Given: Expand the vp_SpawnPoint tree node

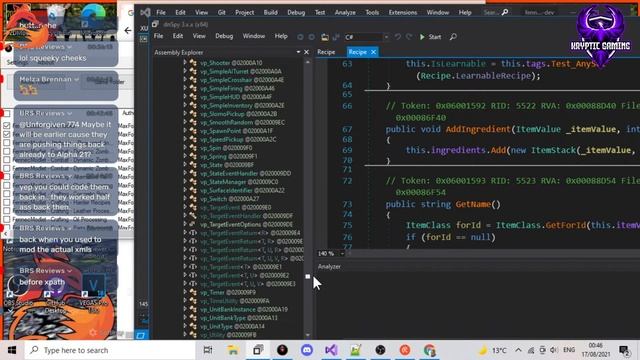Looking at the screenshot, I should click(185, 131).
